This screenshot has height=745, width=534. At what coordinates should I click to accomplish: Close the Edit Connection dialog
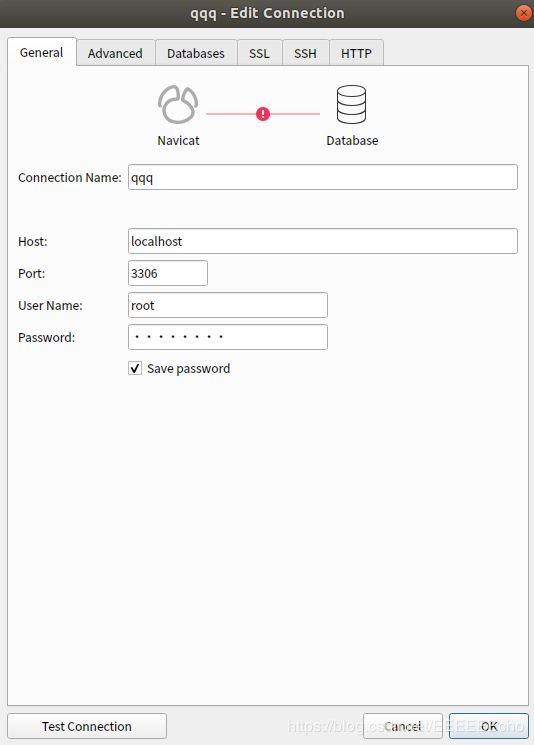(524, 13)
